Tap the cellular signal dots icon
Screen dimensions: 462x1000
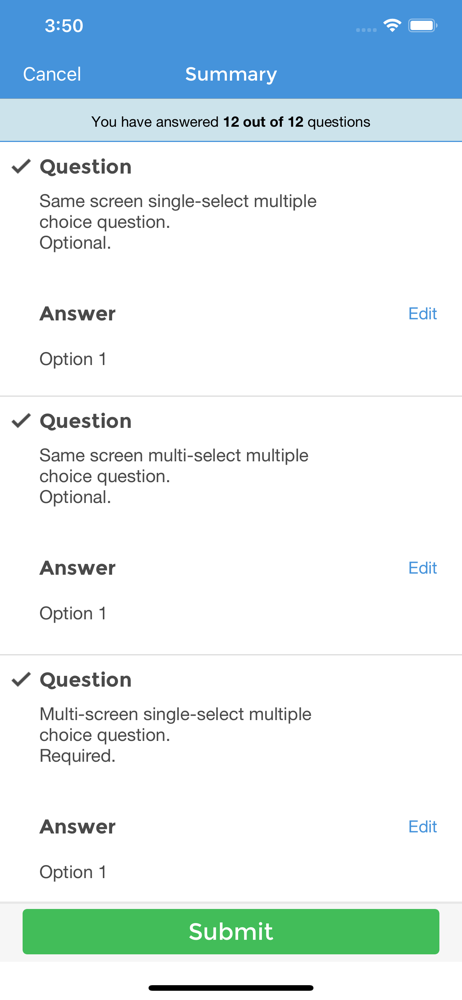(x=366, y=29)
